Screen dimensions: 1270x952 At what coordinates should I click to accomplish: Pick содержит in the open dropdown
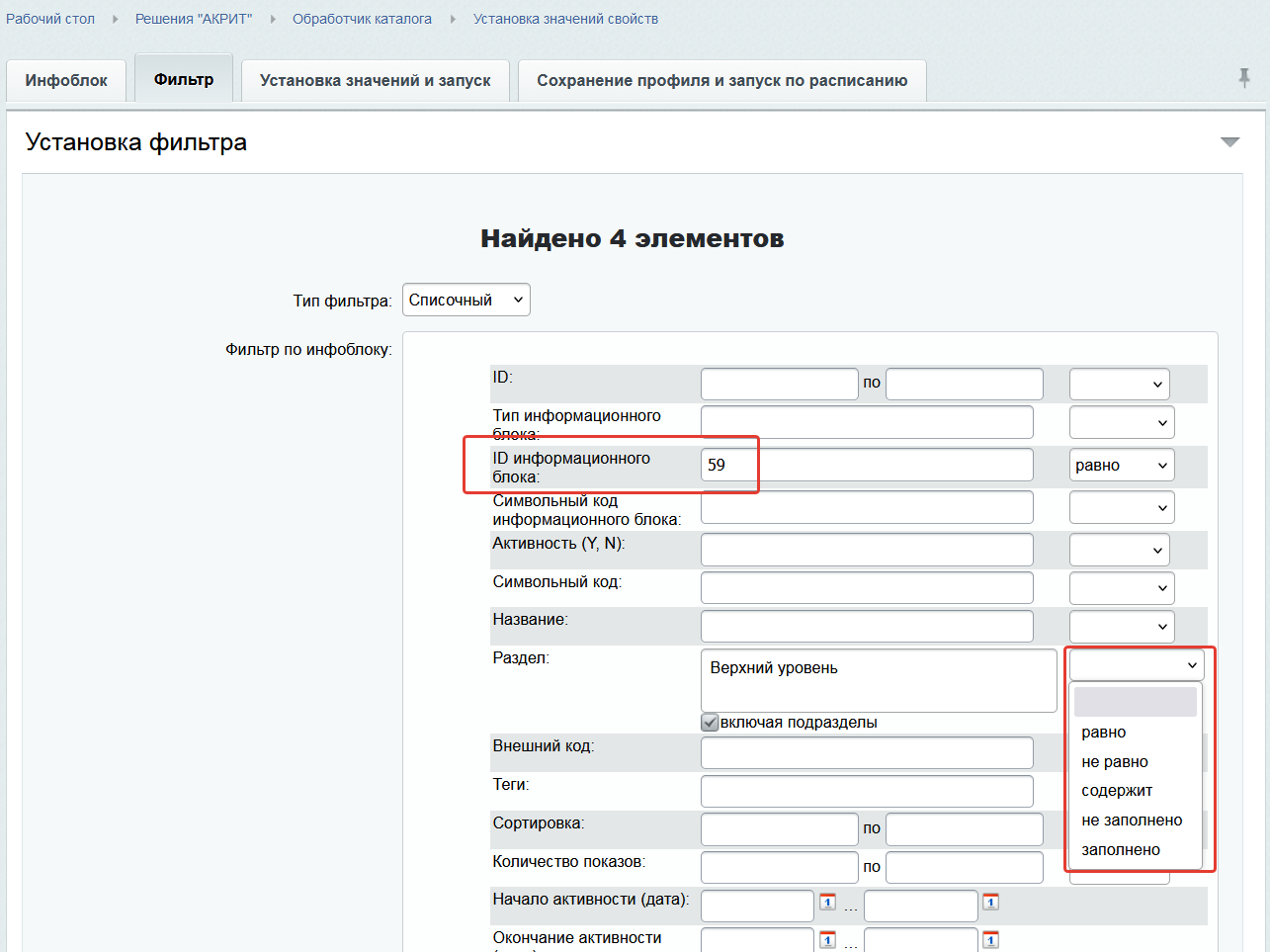pos(1117,791)
